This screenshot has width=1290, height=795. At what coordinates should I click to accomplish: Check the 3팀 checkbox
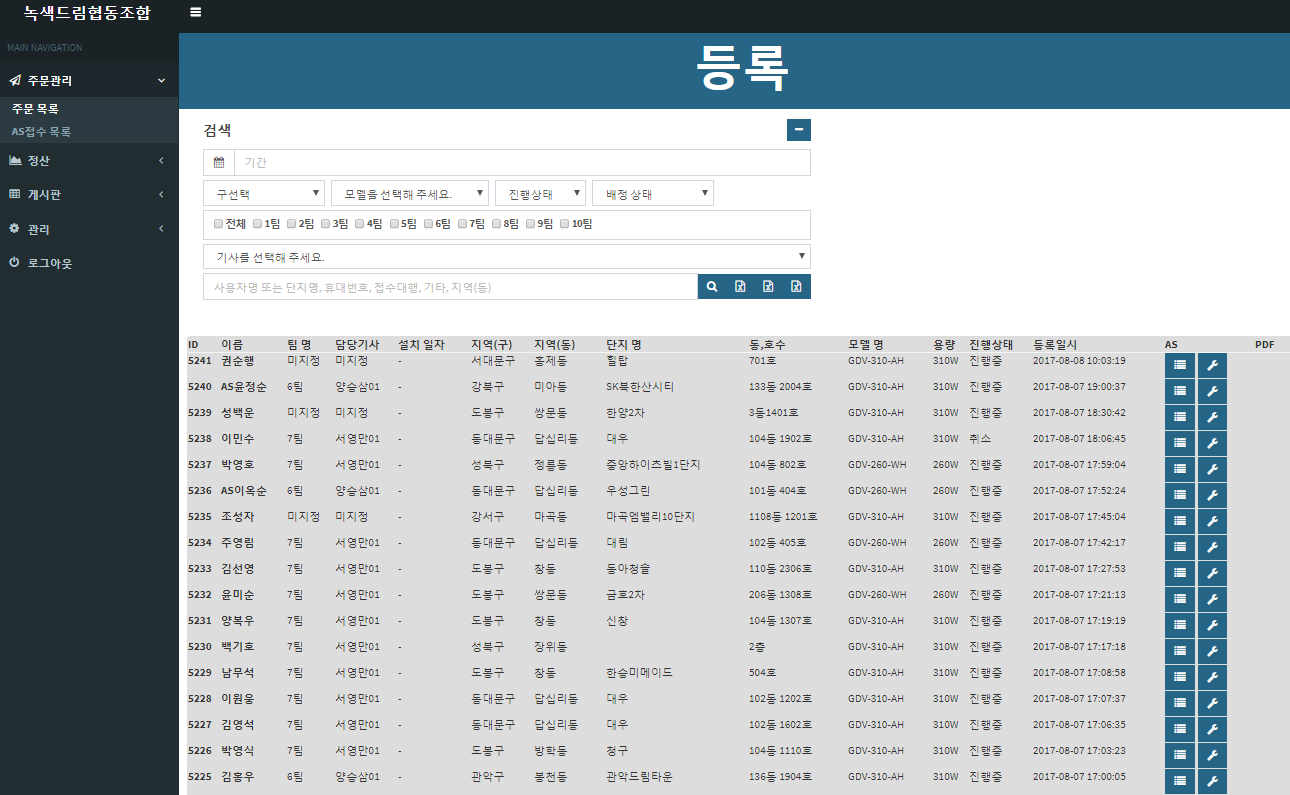(326, 224)
